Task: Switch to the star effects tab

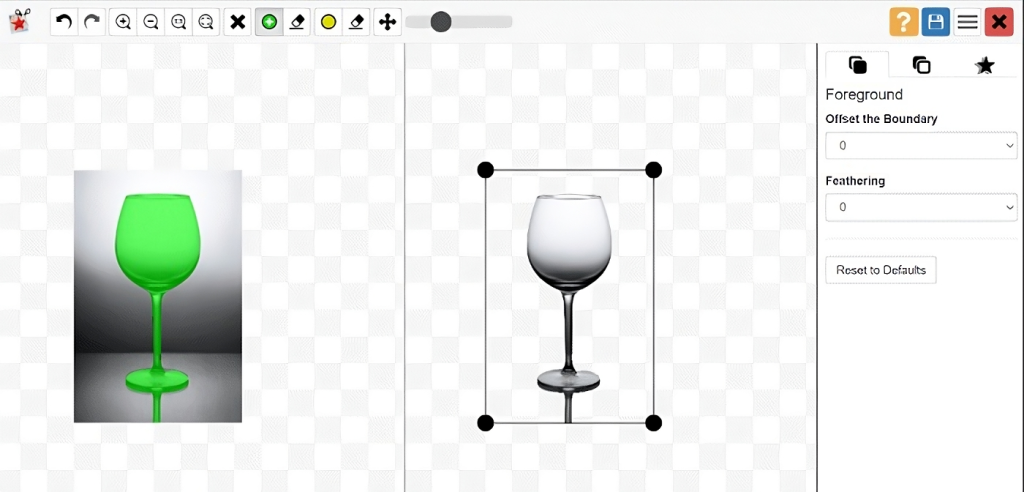Action: point(984,65)
